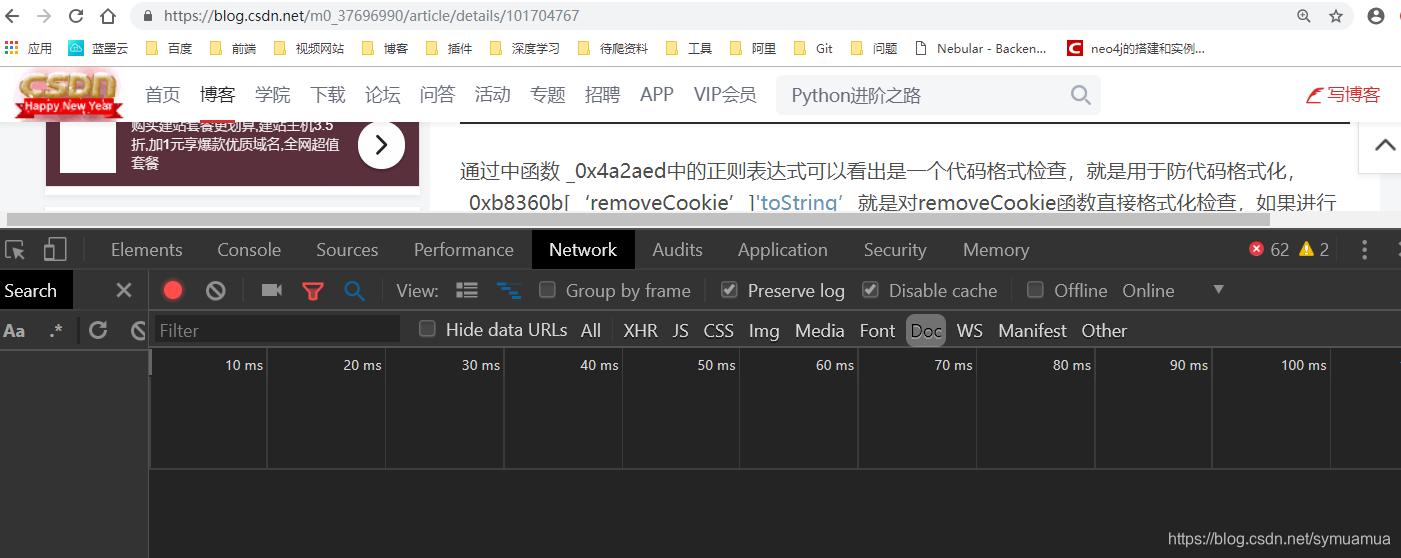Toggle the waterfall overview view icon
This screenshot has width=1401, height=558.
click(509, 290)
